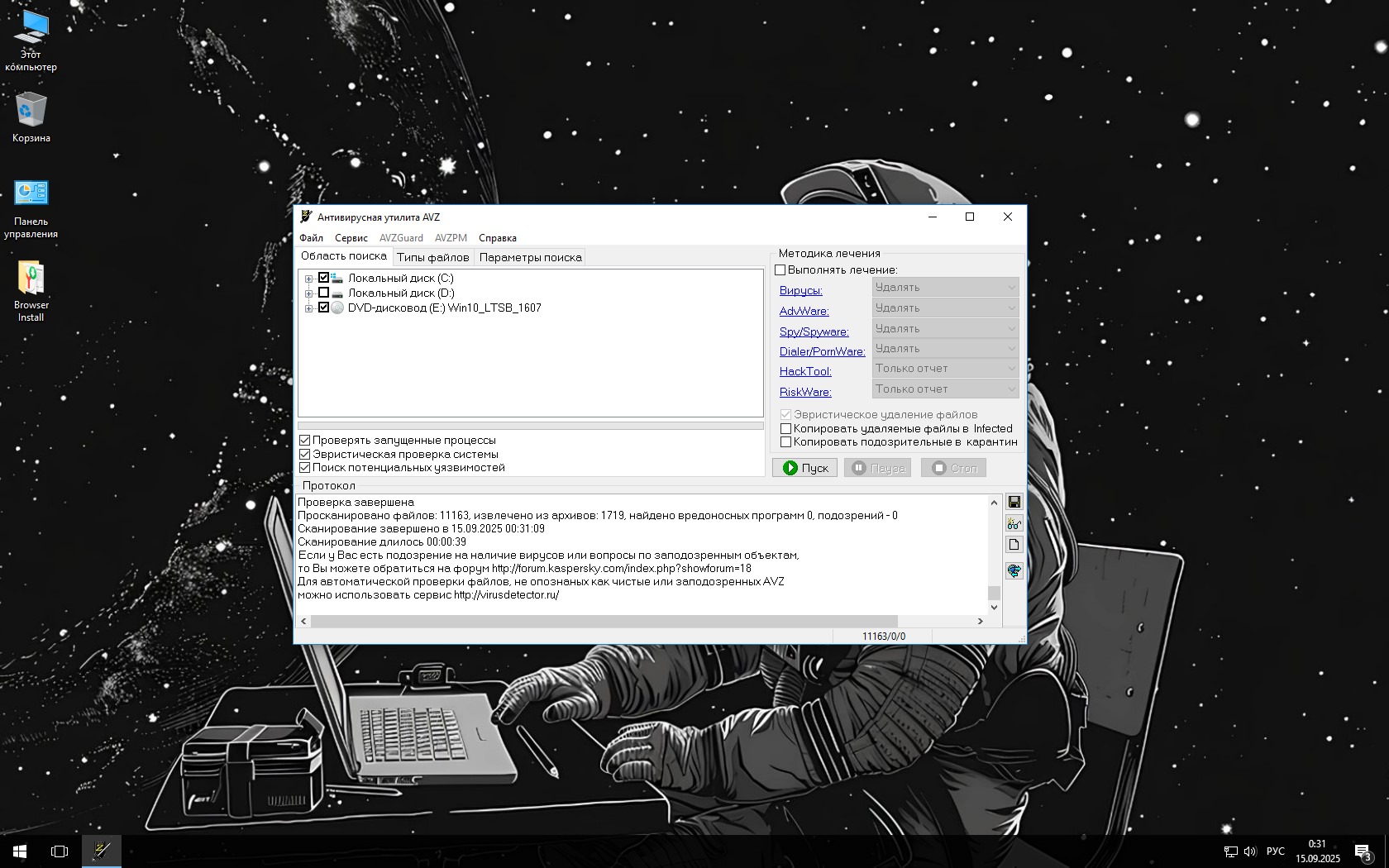
Task: Uncheck 'Проверять запущенные процессы' option
Action: (x=304, y=441)
